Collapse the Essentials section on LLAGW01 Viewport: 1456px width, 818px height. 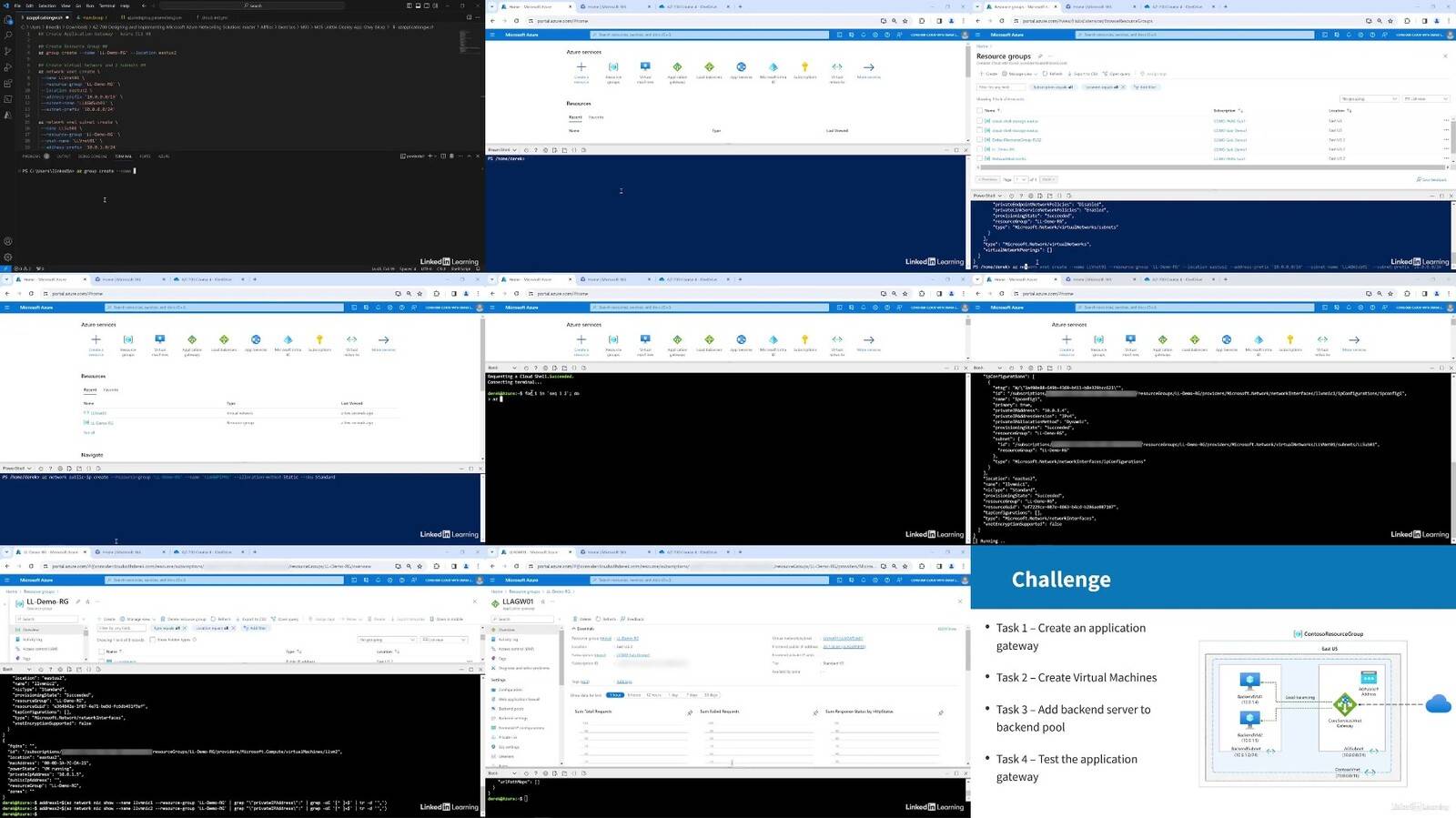(x=583, y=629)
